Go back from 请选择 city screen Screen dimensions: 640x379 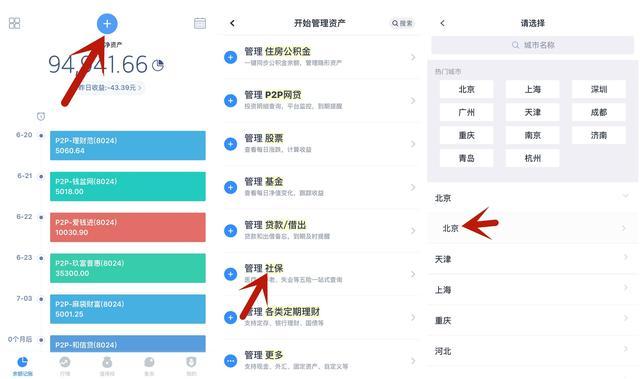tap(442, 23)
